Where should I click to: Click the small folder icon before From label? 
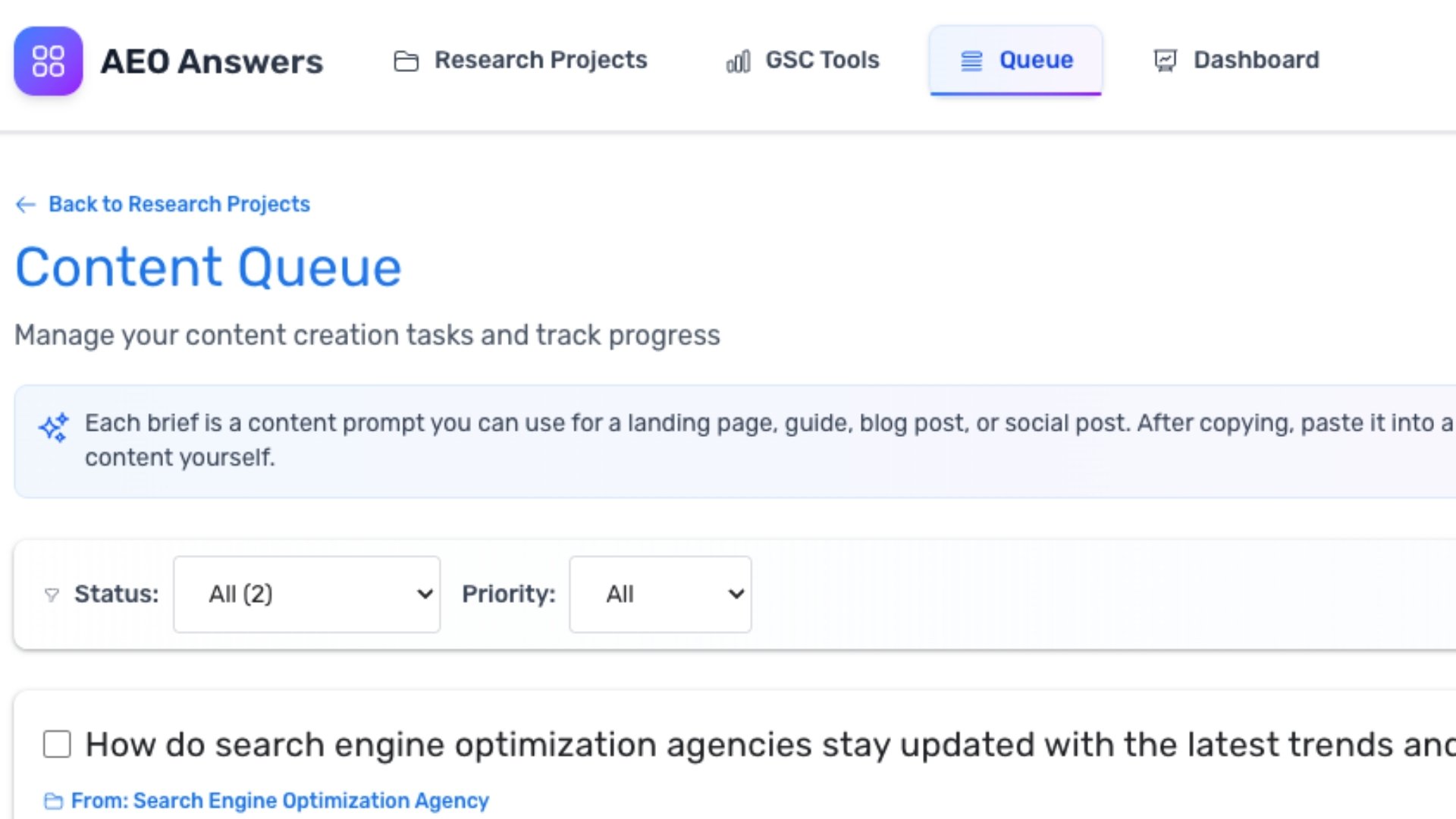53,802
